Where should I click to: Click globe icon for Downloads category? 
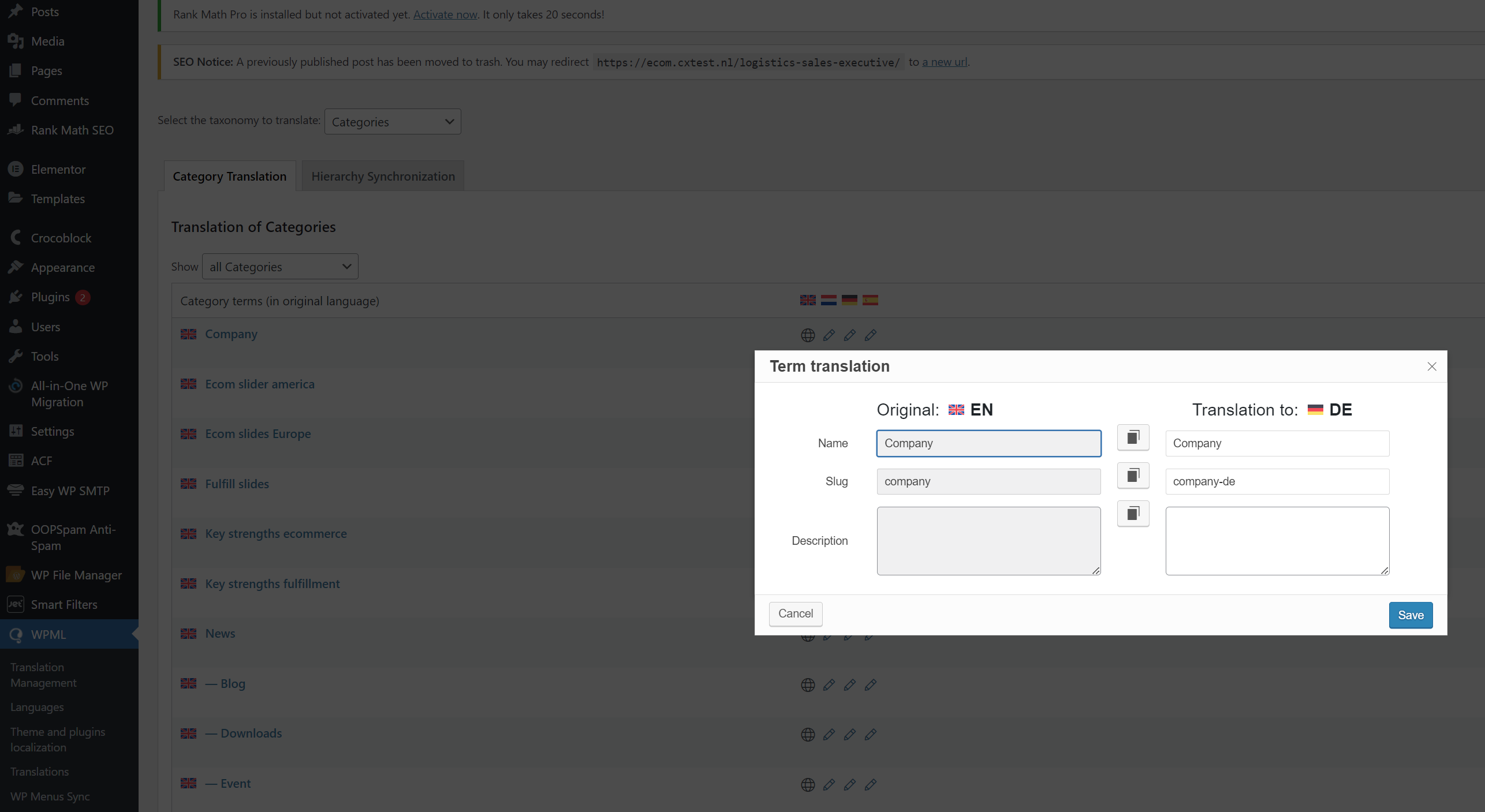pos(808,735)
